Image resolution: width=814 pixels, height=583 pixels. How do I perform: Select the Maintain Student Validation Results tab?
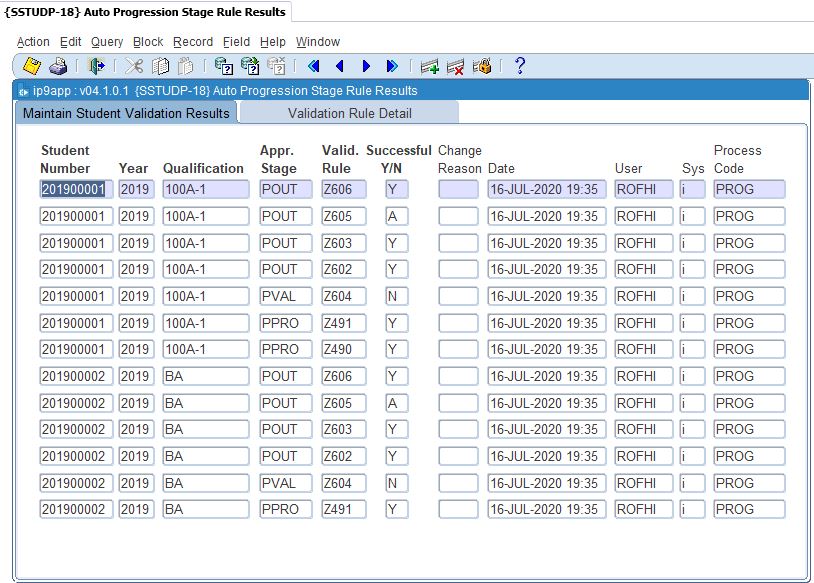pos(126,113)
